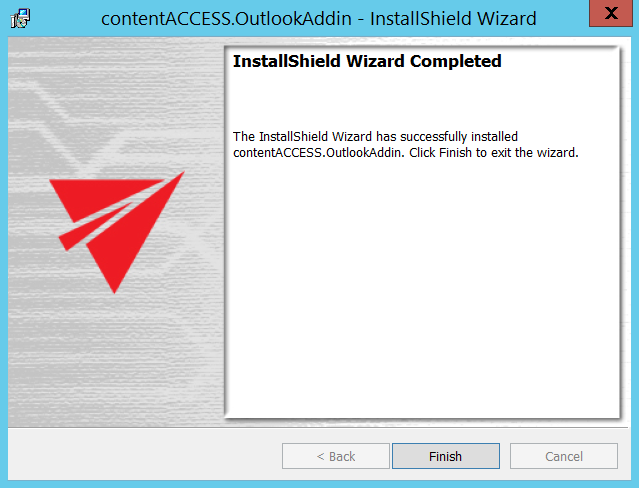This screenshot has height=488, width=639.
Task: Click the Finish button
Action: click(446, 456)
